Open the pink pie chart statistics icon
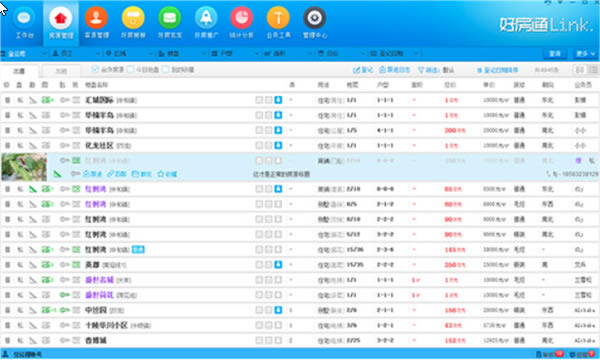This screenshot has width=600, height=360. [241, 23]
